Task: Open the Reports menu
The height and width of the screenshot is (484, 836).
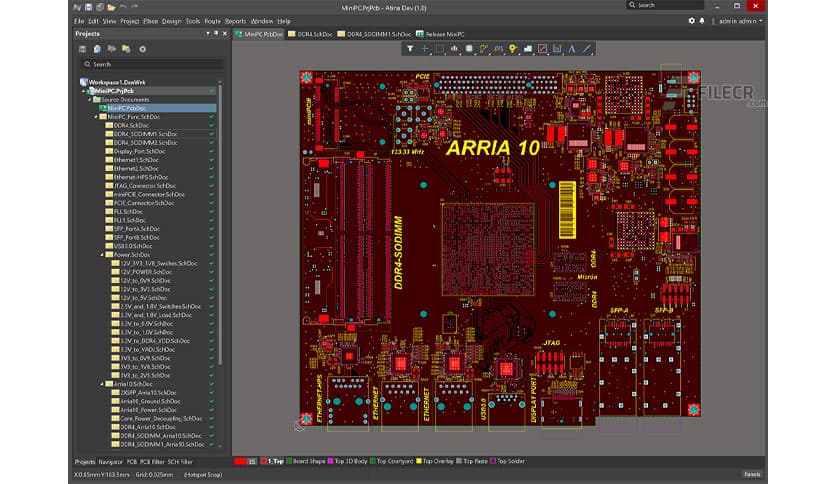Action: [x=235, y=21]
